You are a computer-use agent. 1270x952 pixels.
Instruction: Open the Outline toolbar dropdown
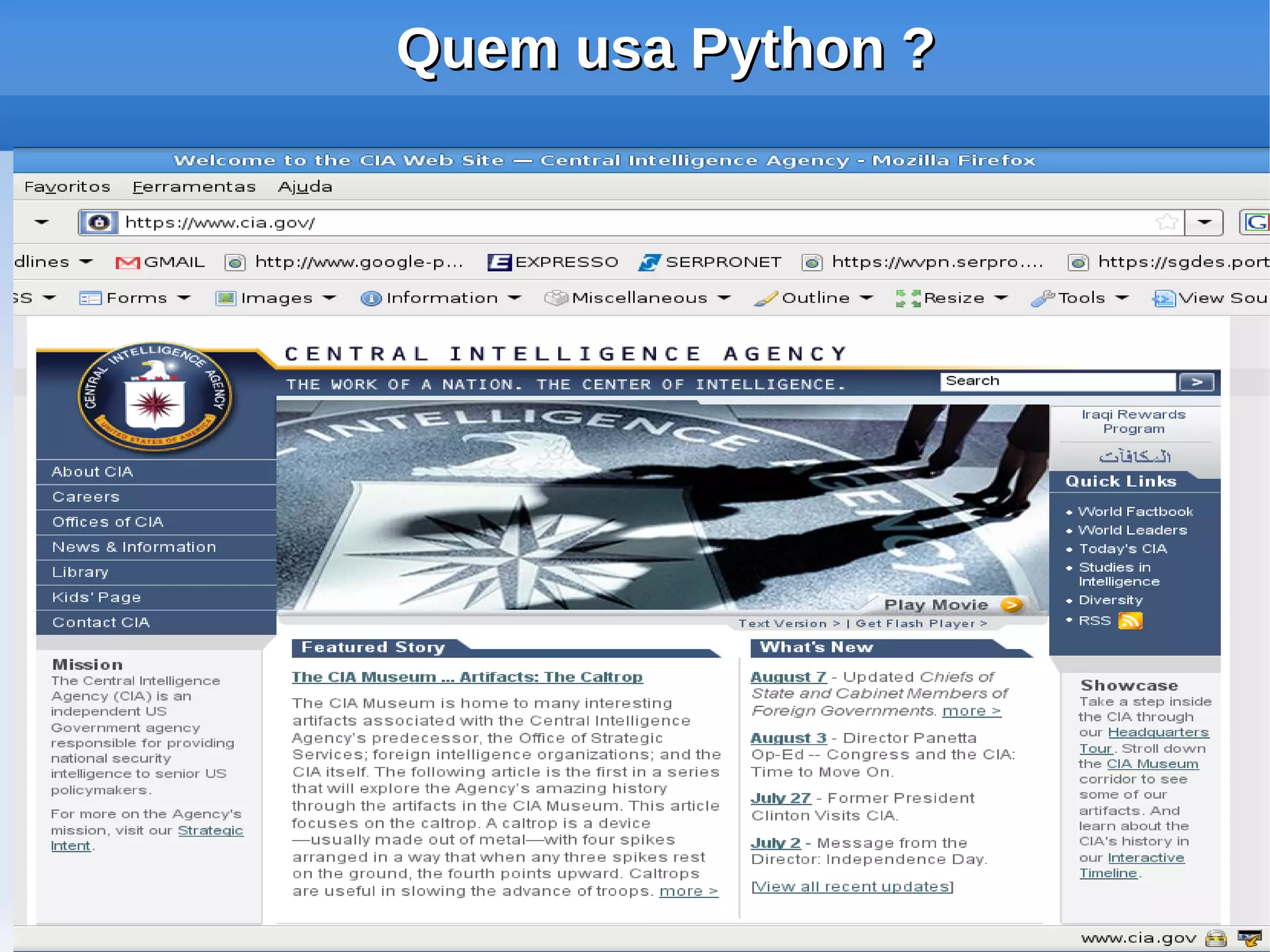click(814, 298)
